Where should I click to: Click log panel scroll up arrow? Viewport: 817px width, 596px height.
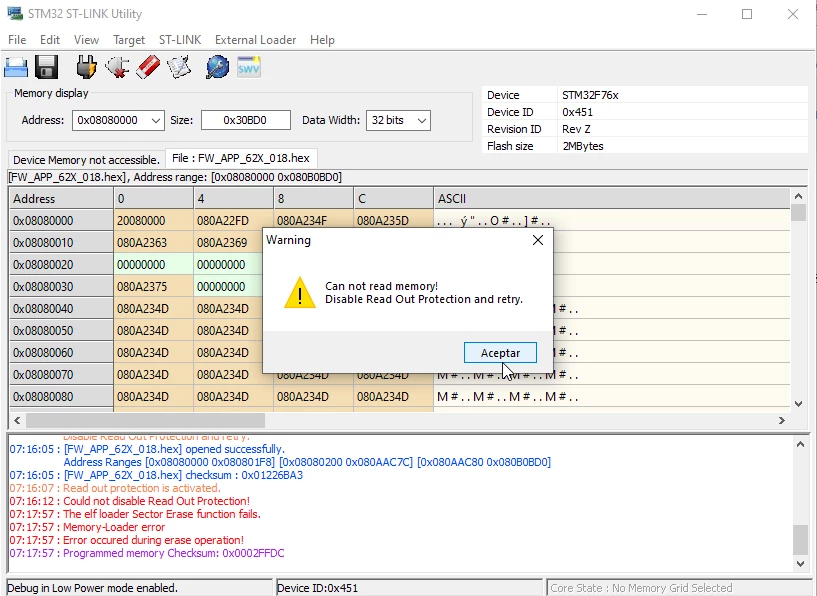(801, 444)
